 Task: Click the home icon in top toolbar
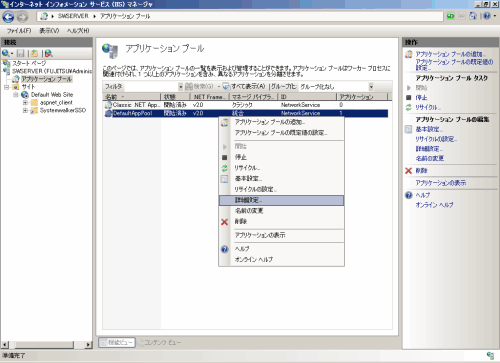coord(473,16)
